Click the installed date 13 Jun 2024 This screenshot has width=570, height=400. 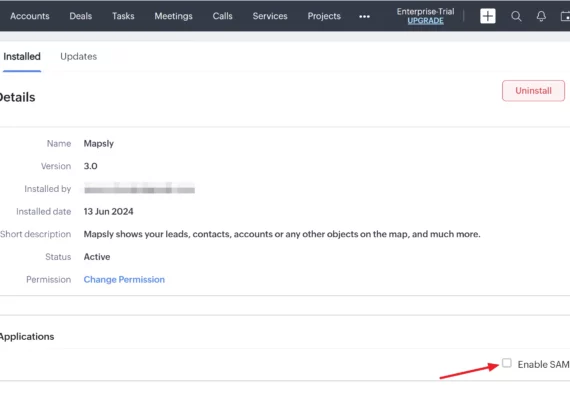[108, 212]
